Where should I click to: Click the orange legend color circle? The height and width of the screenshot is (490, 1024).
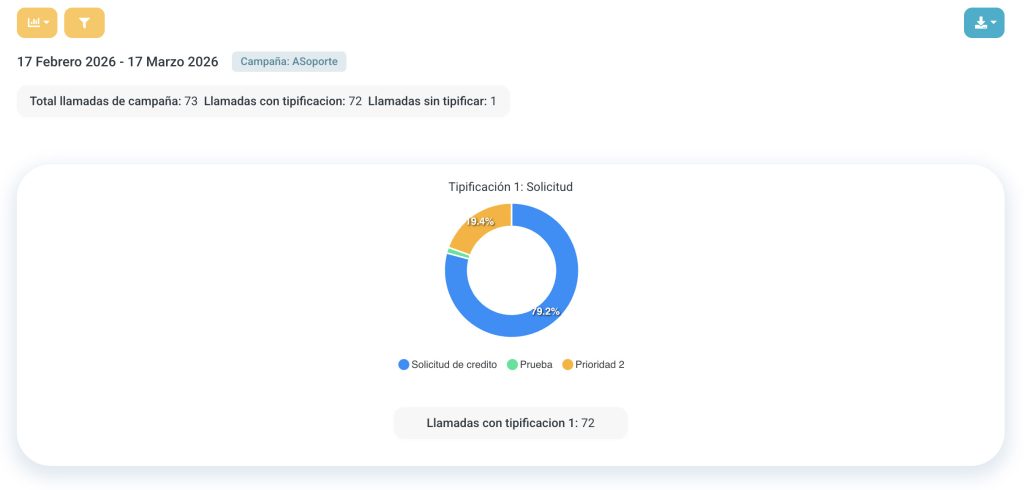click(x=568, y=365)
